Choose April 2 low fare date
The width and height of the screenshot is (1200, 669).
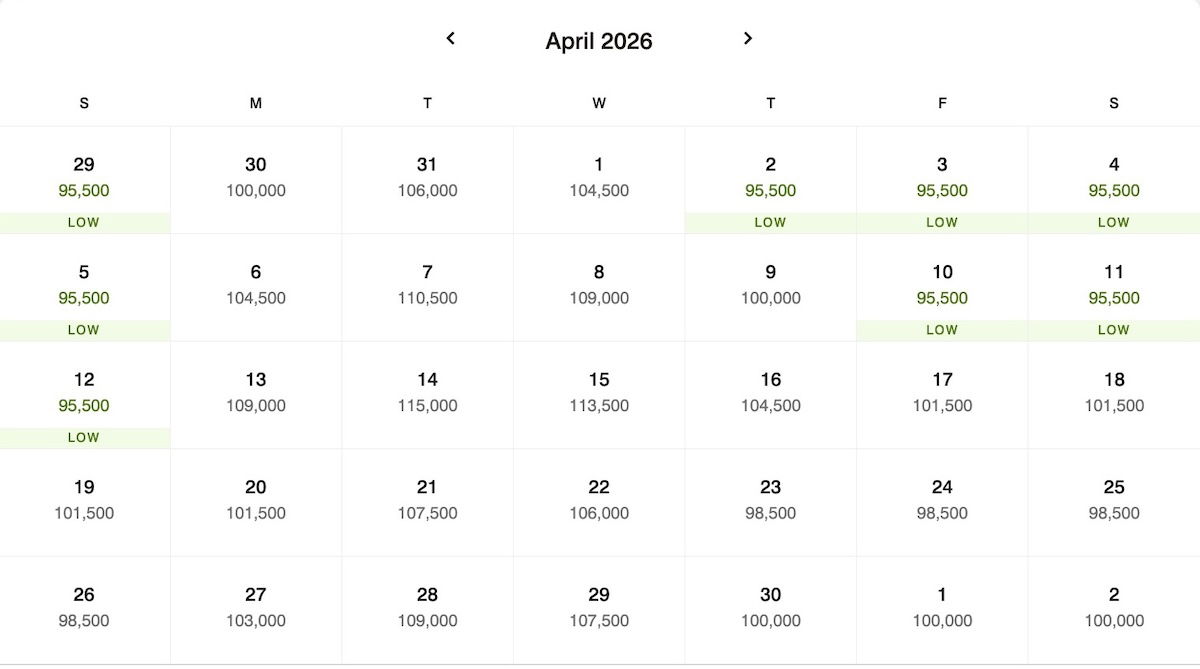(770, 180)
